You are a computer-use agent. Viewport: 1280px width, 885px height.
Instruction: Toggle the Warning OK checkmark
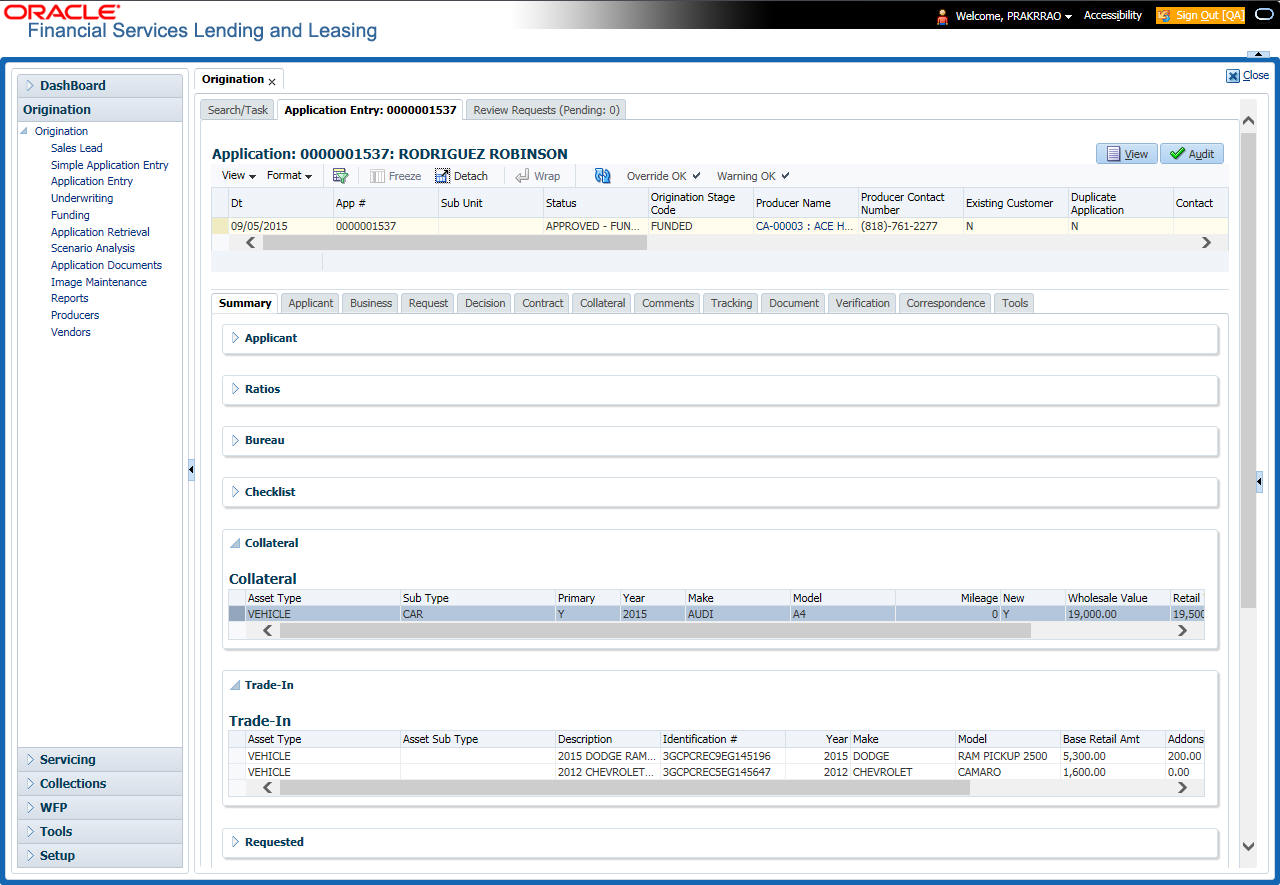[x=785, y=176]
